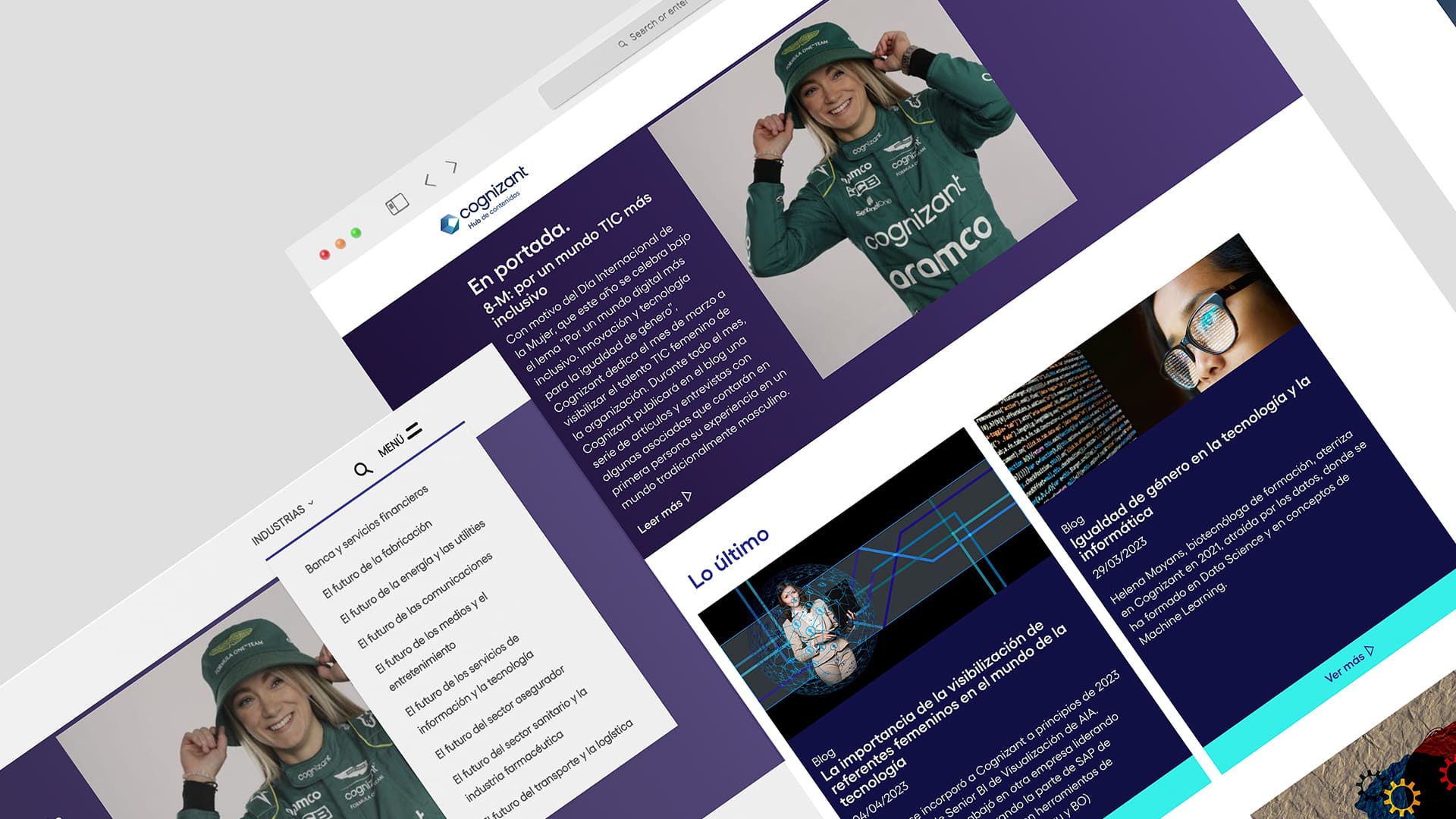
Task: Click the Ver más link
Action: 1344,667
